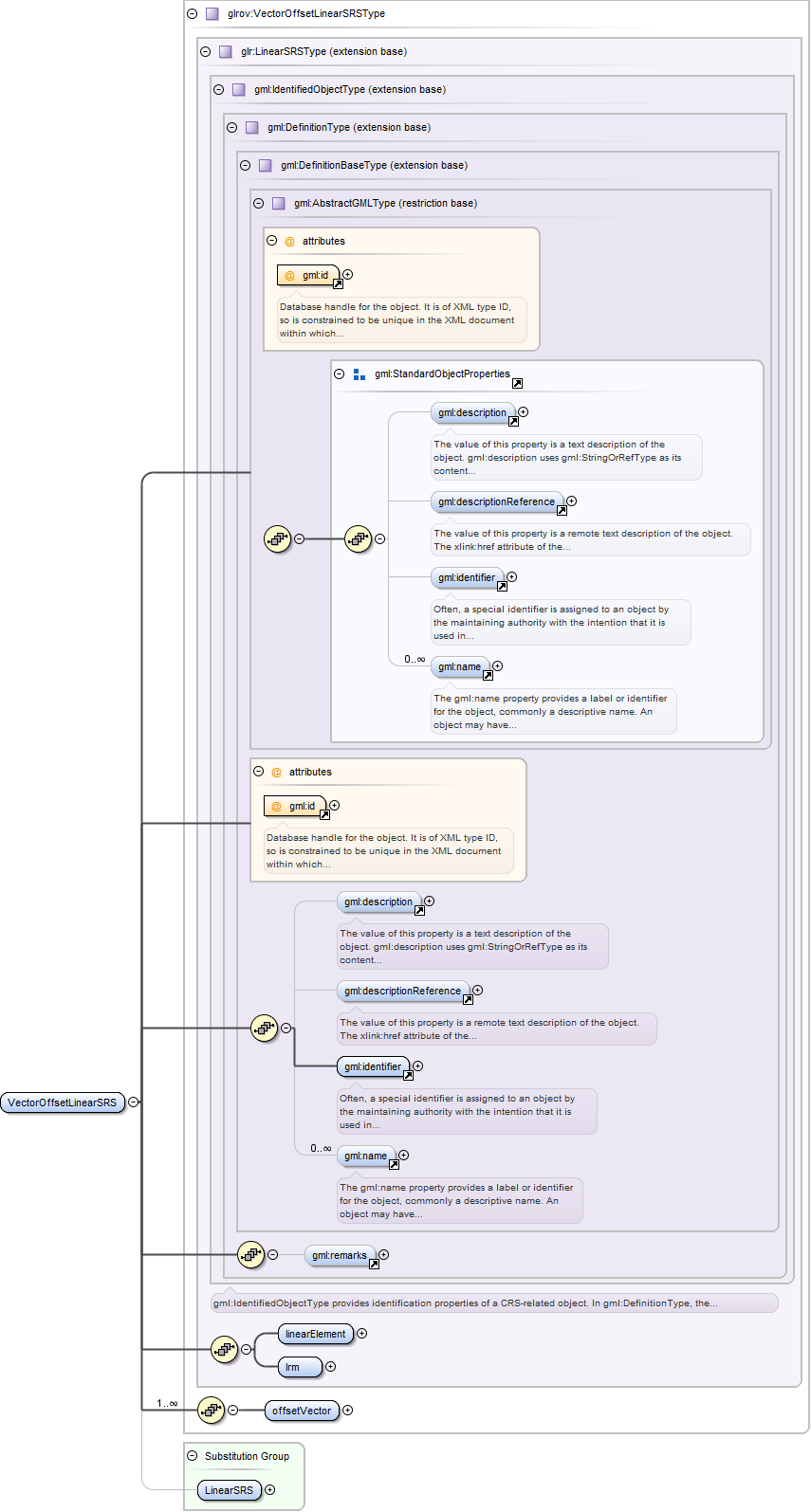811x1512 pixels.
Task: Collapse the gml:DefinitionBaseType section
Action: [246, 166]
